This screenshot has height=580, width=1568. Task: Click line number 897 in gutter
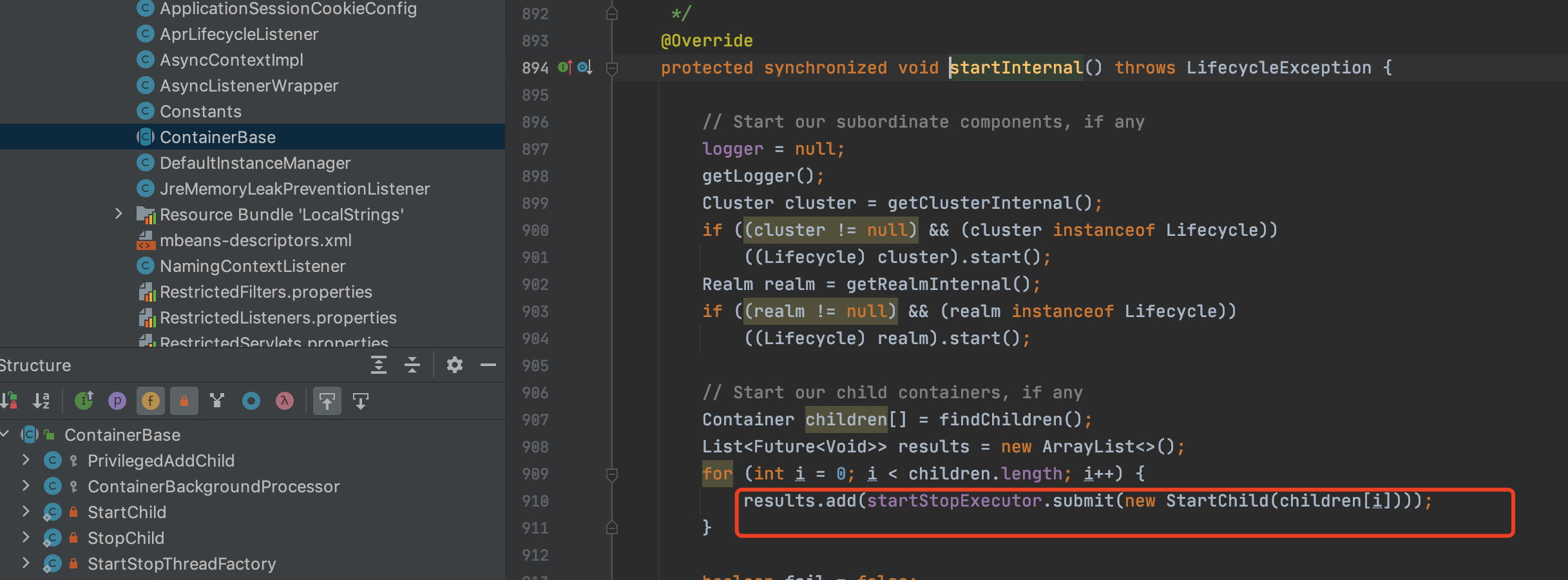coord(535,149)
